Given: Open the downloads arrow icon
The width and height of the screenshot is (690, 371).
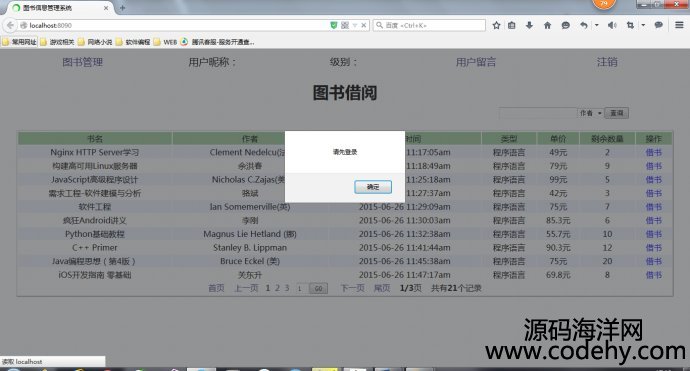Looking at the screenshot, I should click(x=529, y=26).
